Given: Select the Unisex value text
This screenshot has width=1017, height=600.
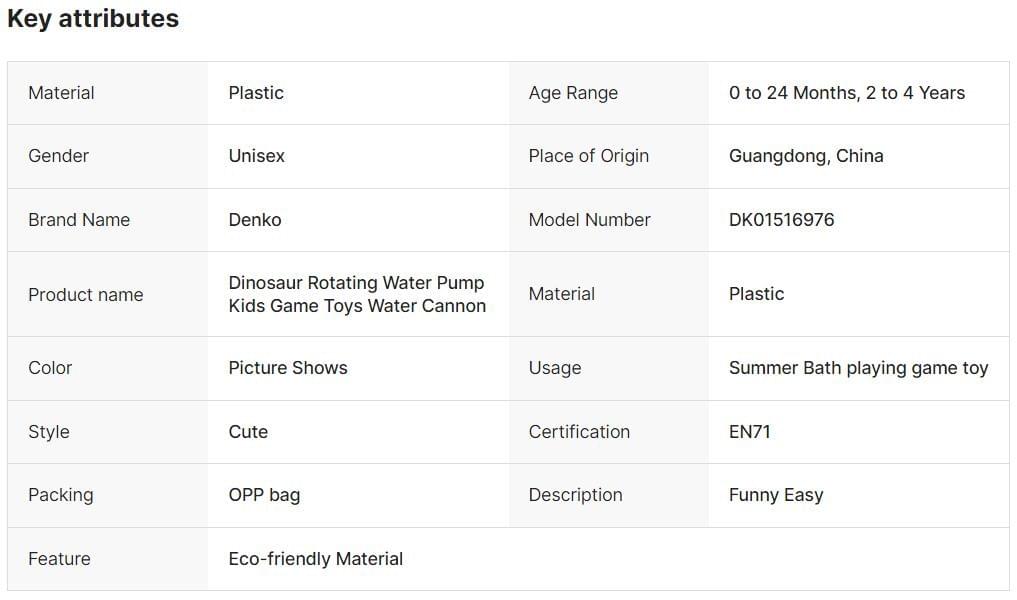Looking at the screenshot, I should 256,156.
